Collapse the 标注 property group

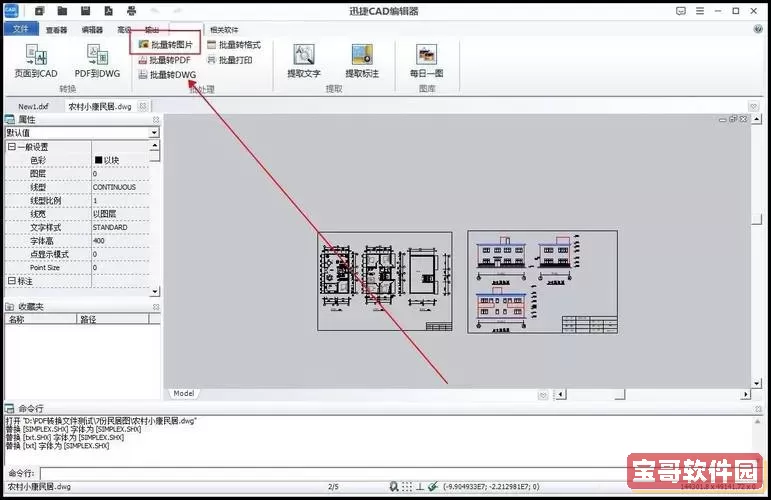pos(12,281)
